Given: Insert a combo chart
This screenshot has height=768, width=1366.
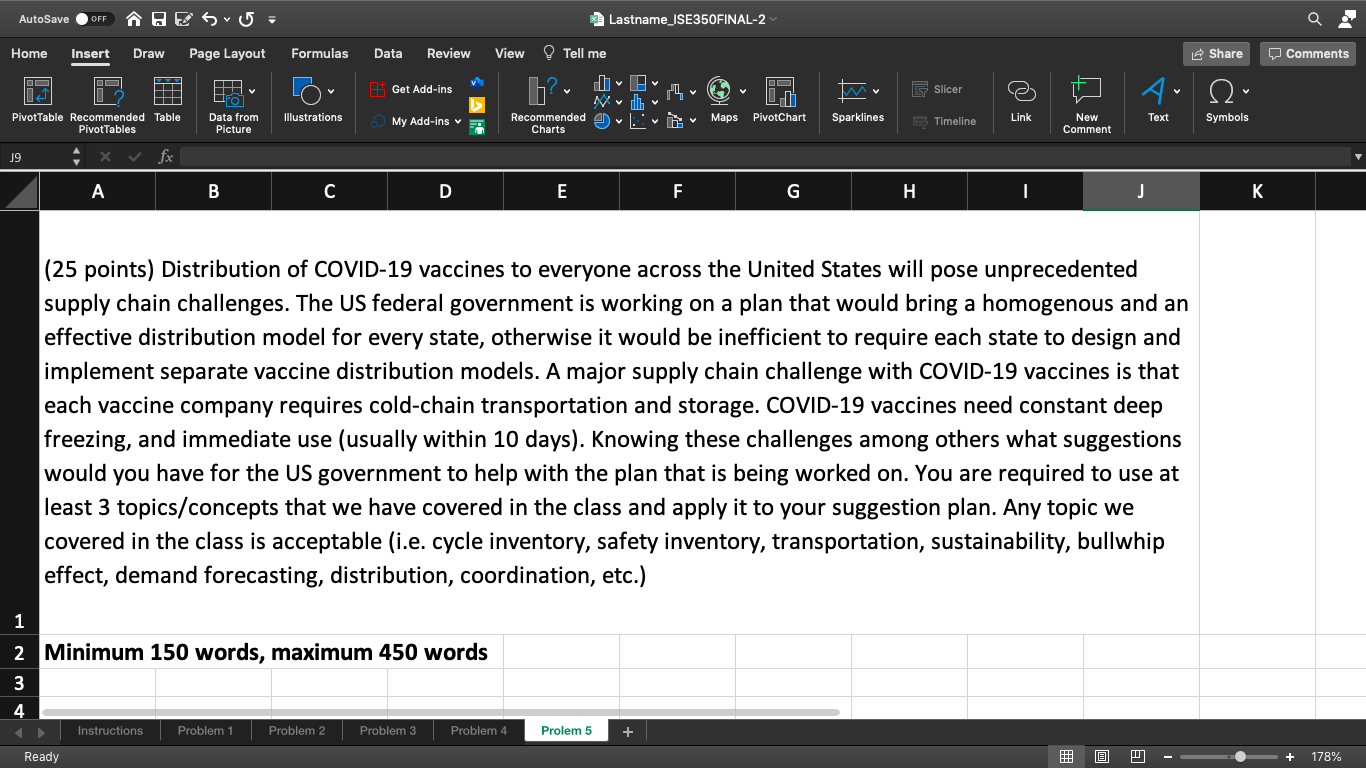Looking at the screenshot, I should coord(675,121).
